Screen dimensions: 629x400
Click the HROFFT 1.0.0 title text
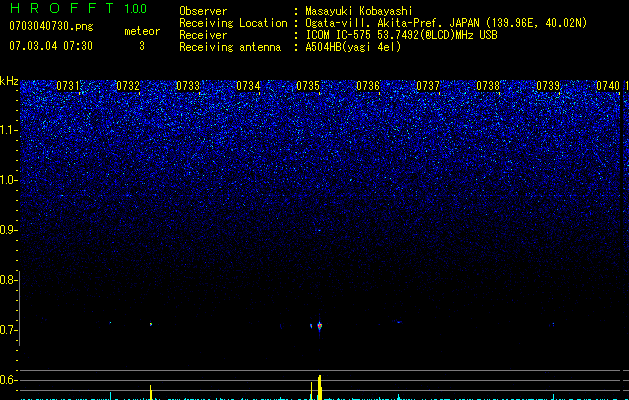point(78,8)
